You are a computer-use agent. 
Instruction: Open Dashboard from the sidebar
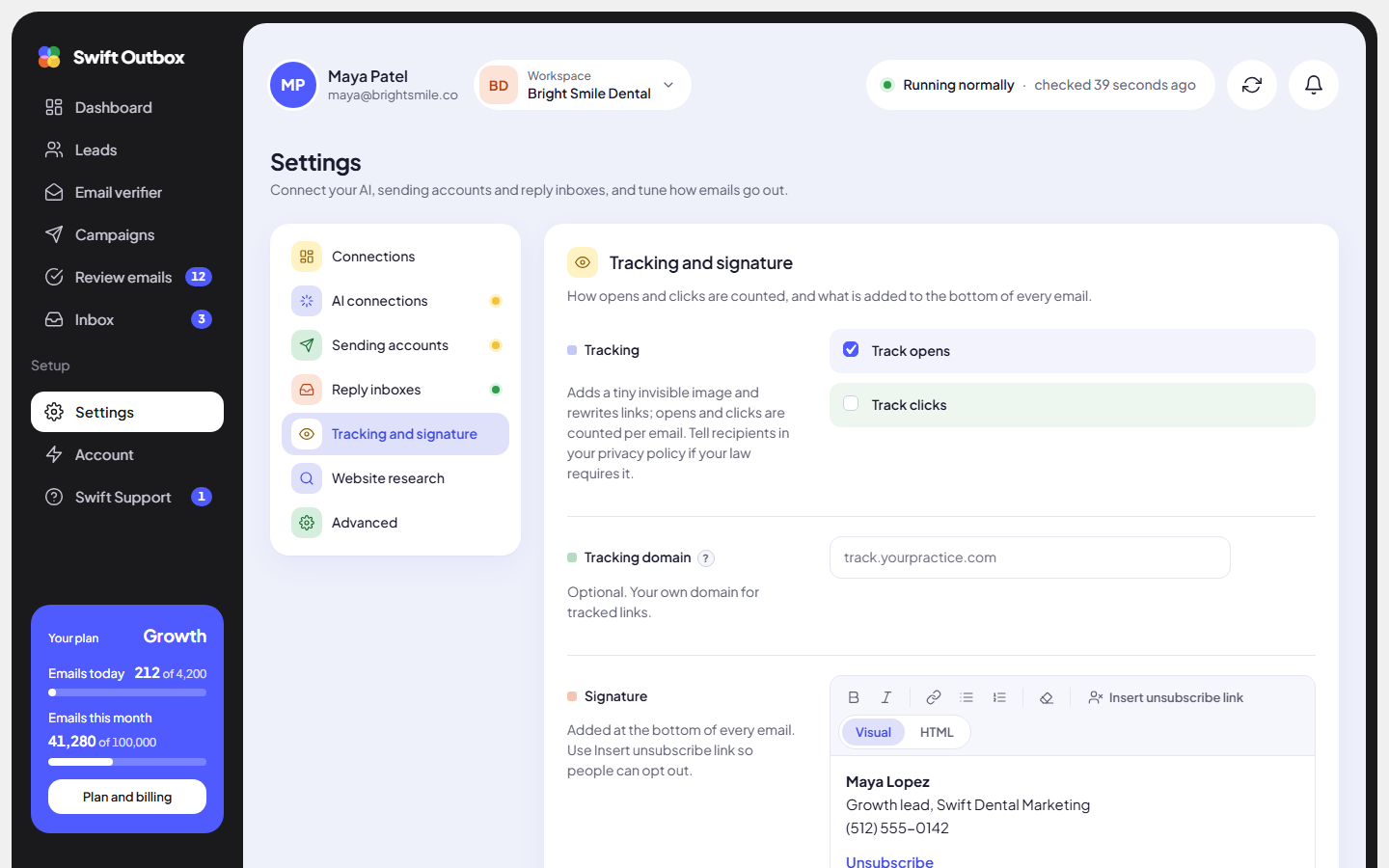pos(127,107)
